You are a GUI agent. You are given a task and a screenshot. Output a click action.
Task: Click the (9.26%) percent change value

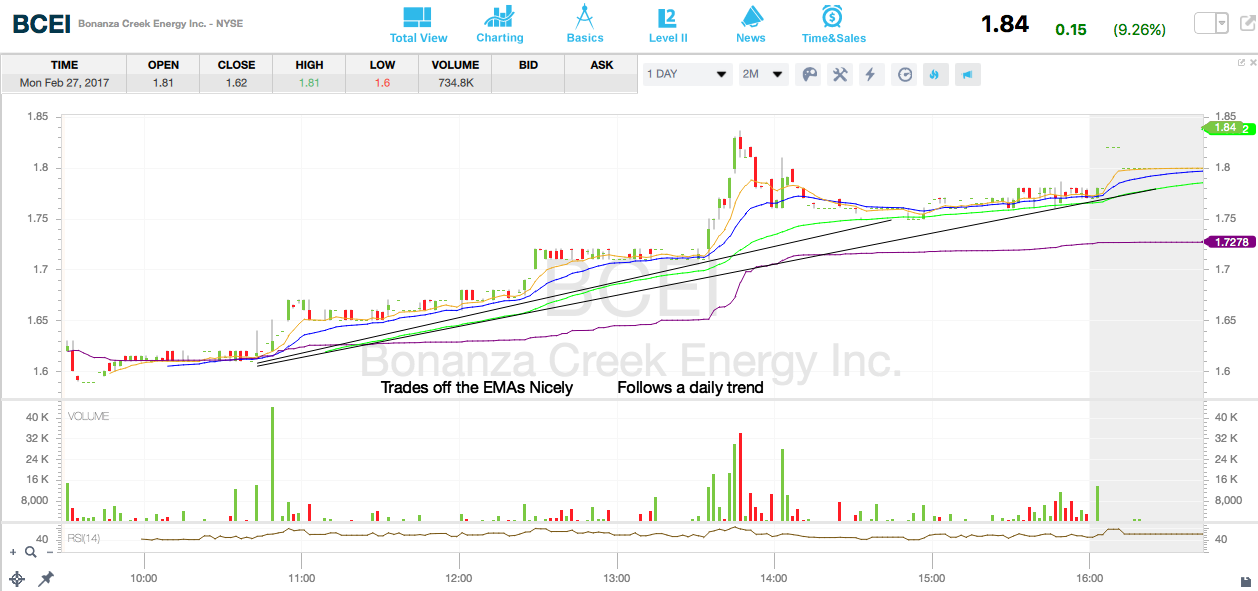1139,29
